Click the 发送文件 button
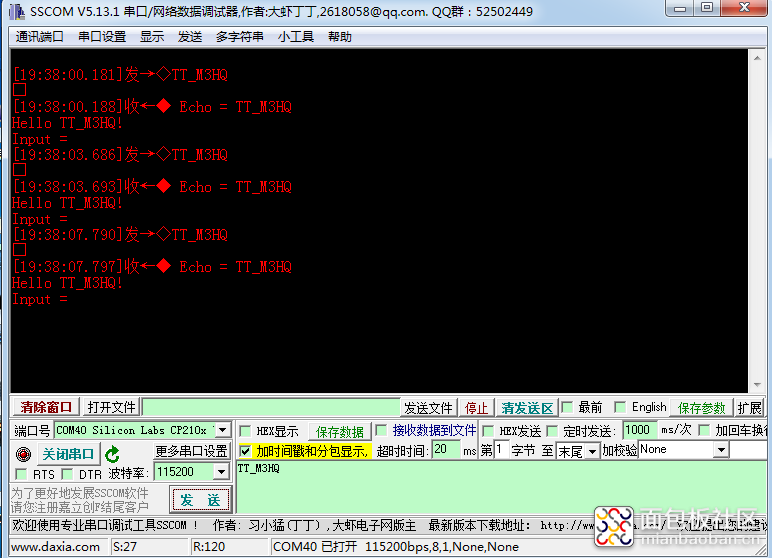Viewport: 772px width, 558px height. (428, 408)
